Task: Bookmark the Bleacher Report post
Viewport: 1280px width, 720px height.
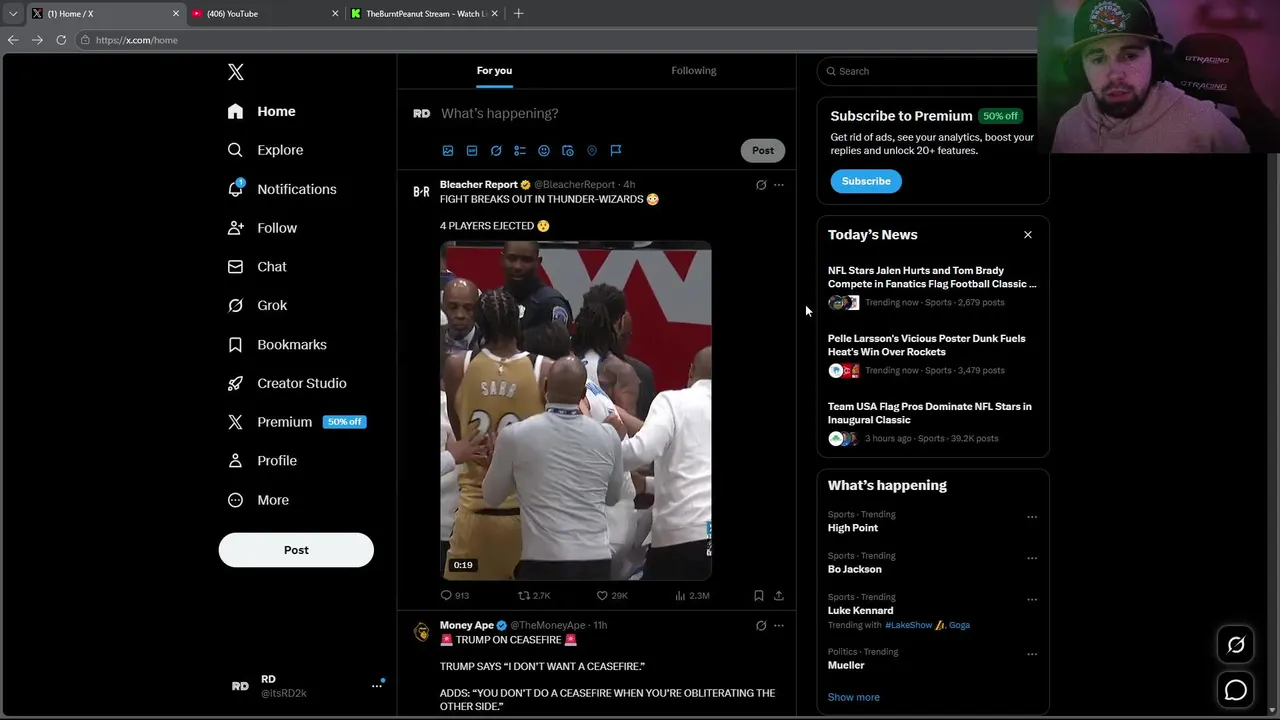Action: click(x=759, y=596)
